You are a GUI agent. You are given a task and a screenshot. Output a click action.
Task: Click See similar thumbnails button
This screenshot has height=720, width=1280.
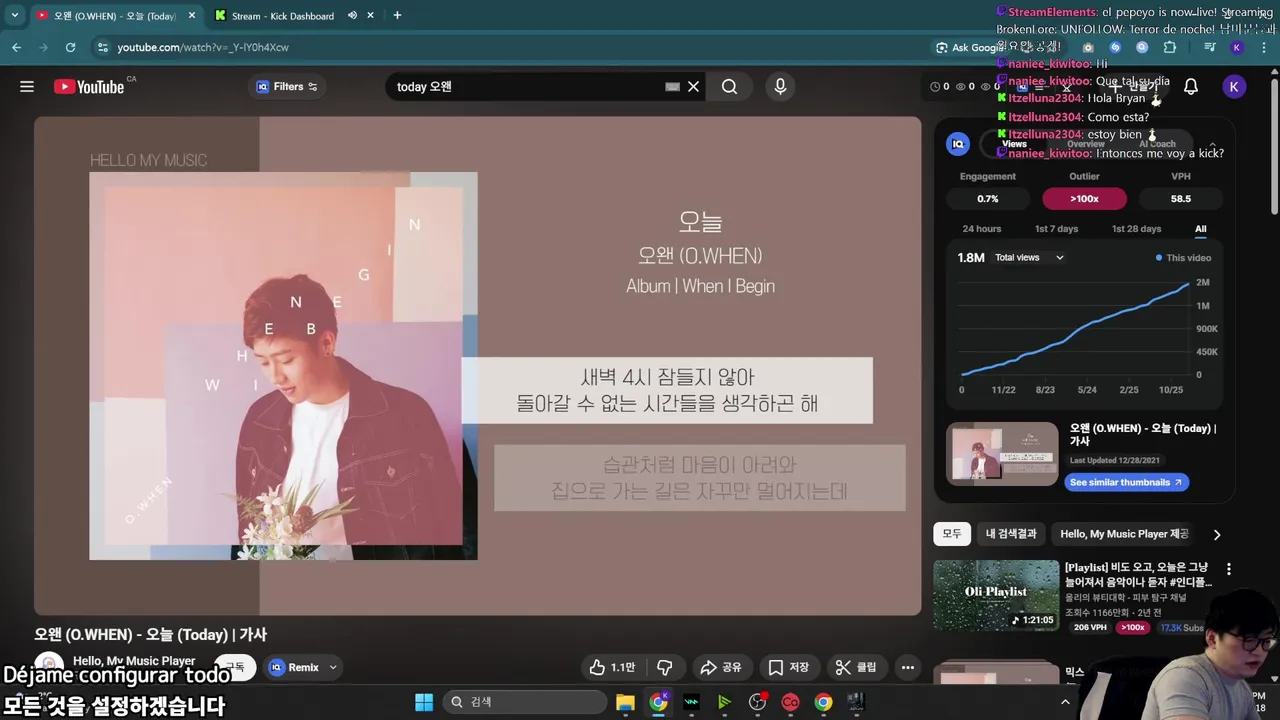coord(1126,482)
